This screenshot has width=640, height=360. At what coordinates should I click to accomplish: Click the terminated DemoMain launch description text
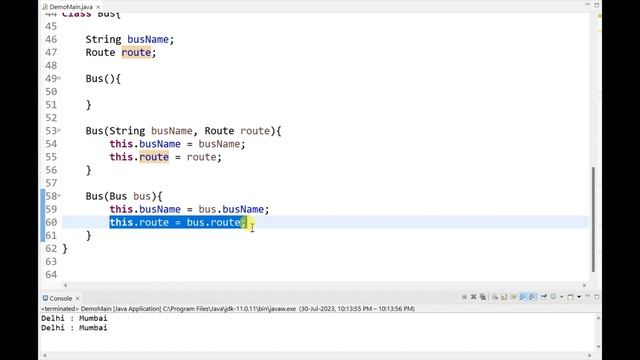tap(228, 309)
